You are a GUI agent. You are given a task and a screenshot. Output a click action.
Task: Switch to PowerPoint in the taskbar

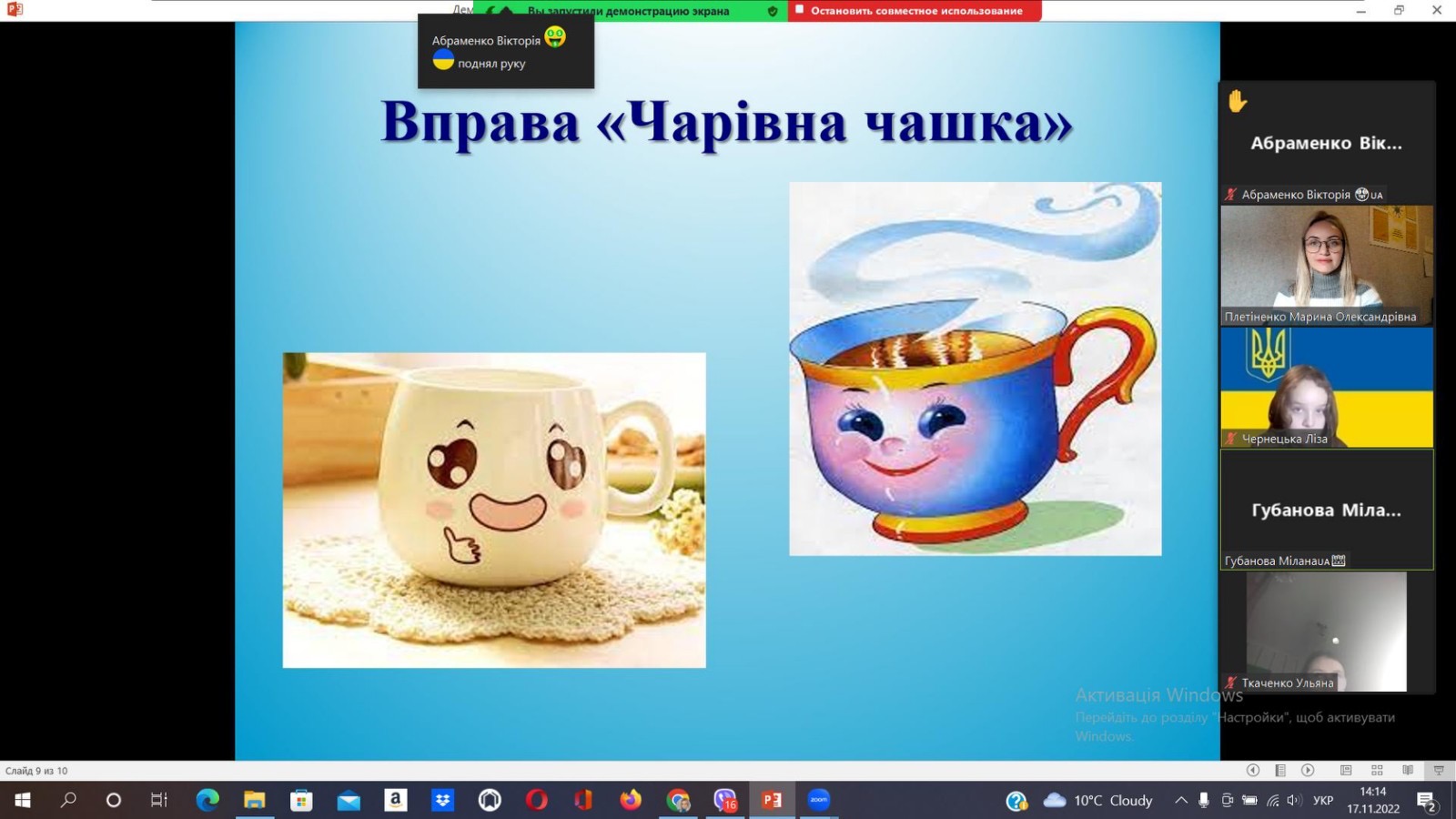772,800
